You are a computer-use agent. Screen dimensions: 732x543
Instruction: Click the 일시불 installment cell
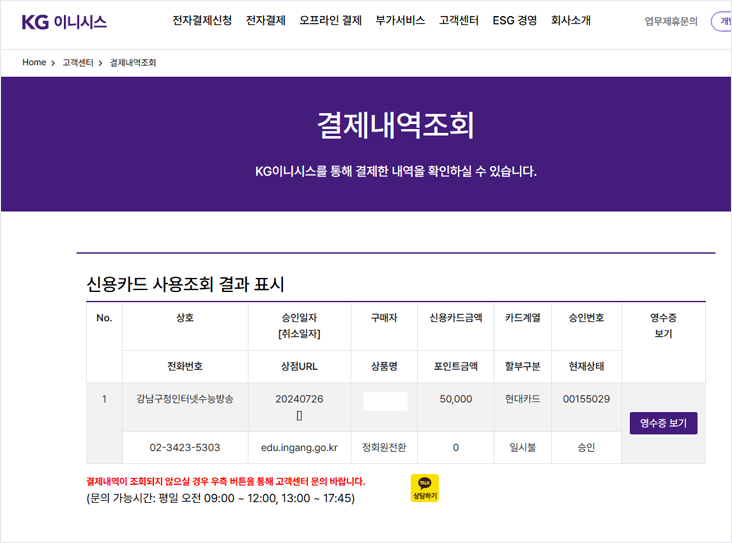[x=522, y=447]
